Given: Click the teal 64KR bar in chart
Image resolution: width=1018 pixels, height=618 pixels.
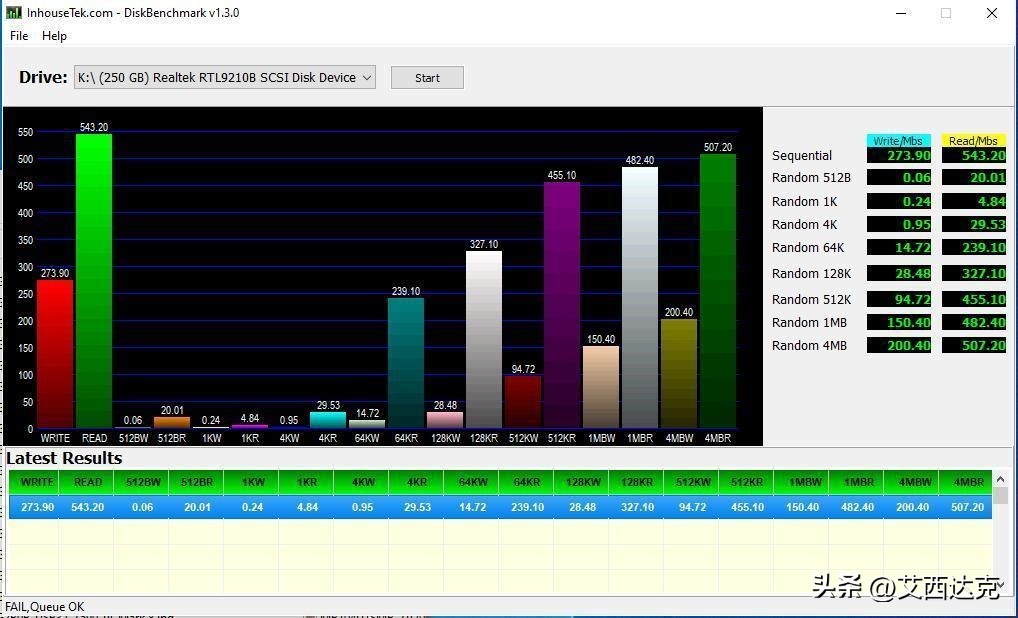Looking at the screenshot, I should point(406,363).
